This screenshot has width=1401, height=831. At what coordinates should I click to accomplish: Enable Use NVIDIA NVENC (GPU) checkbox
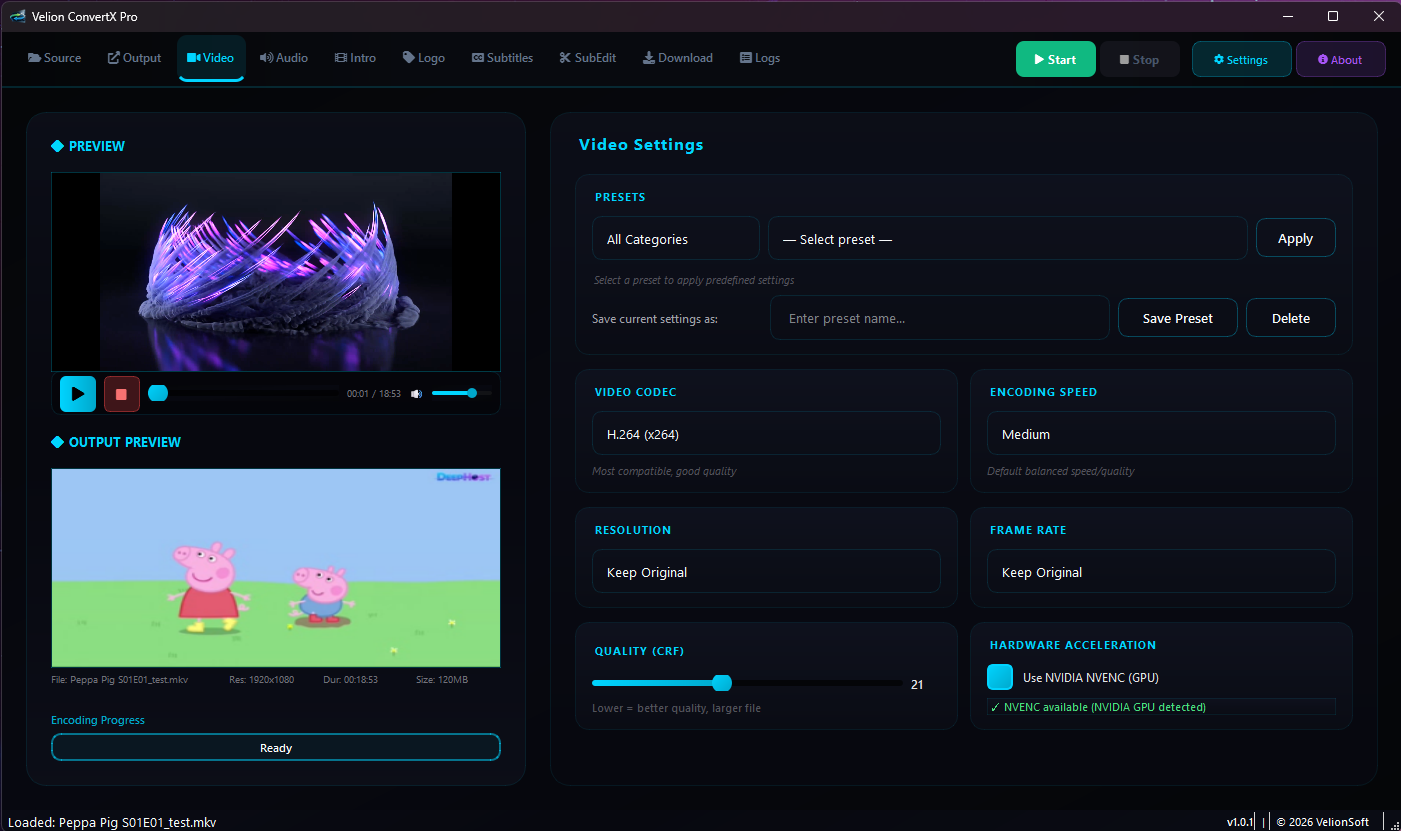pyautogui.click(x=1000, y=677)
